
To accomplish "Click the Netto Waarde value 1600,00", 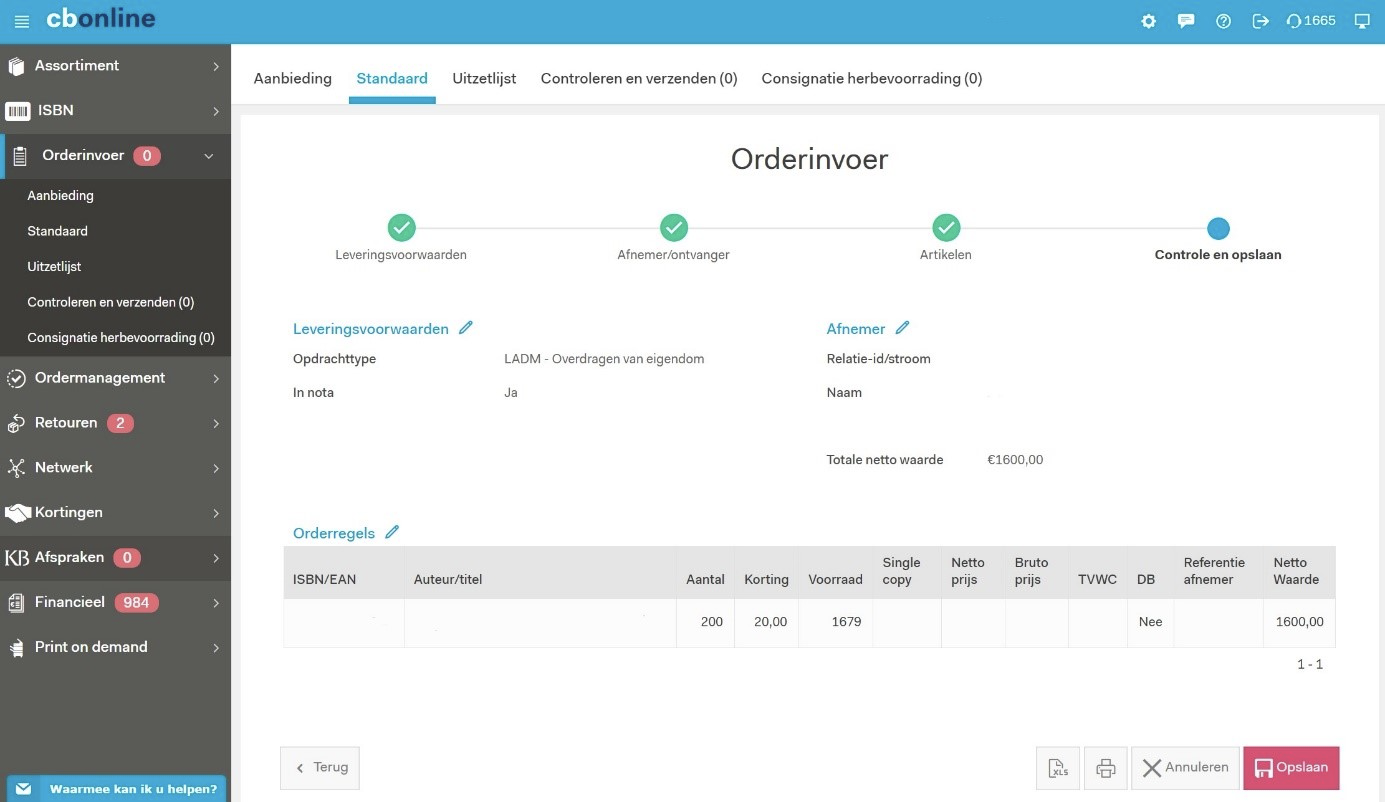I will [1299, 622].
